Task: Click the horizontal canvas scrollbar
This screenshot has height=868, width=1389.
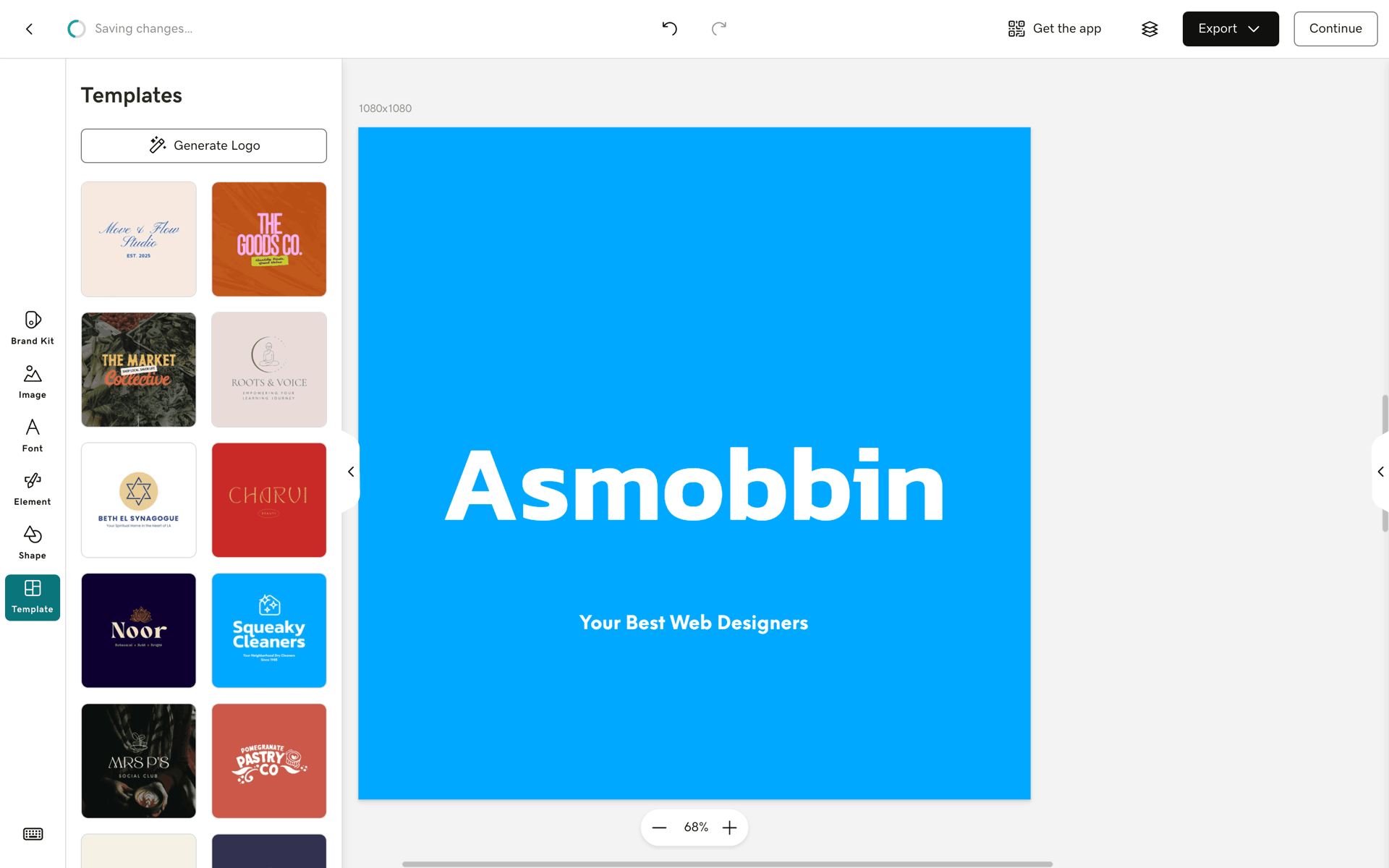Action: tap(727, 864)
